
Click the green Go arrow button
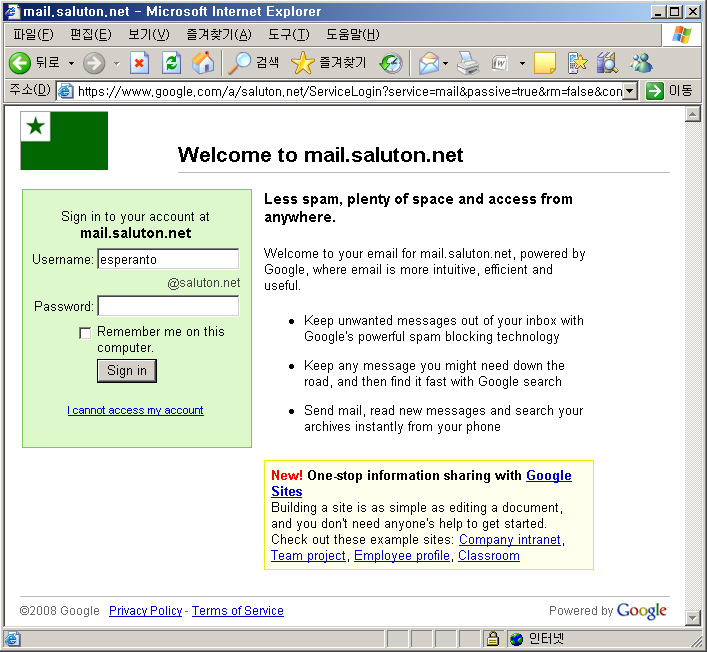(x=654, y=91)
